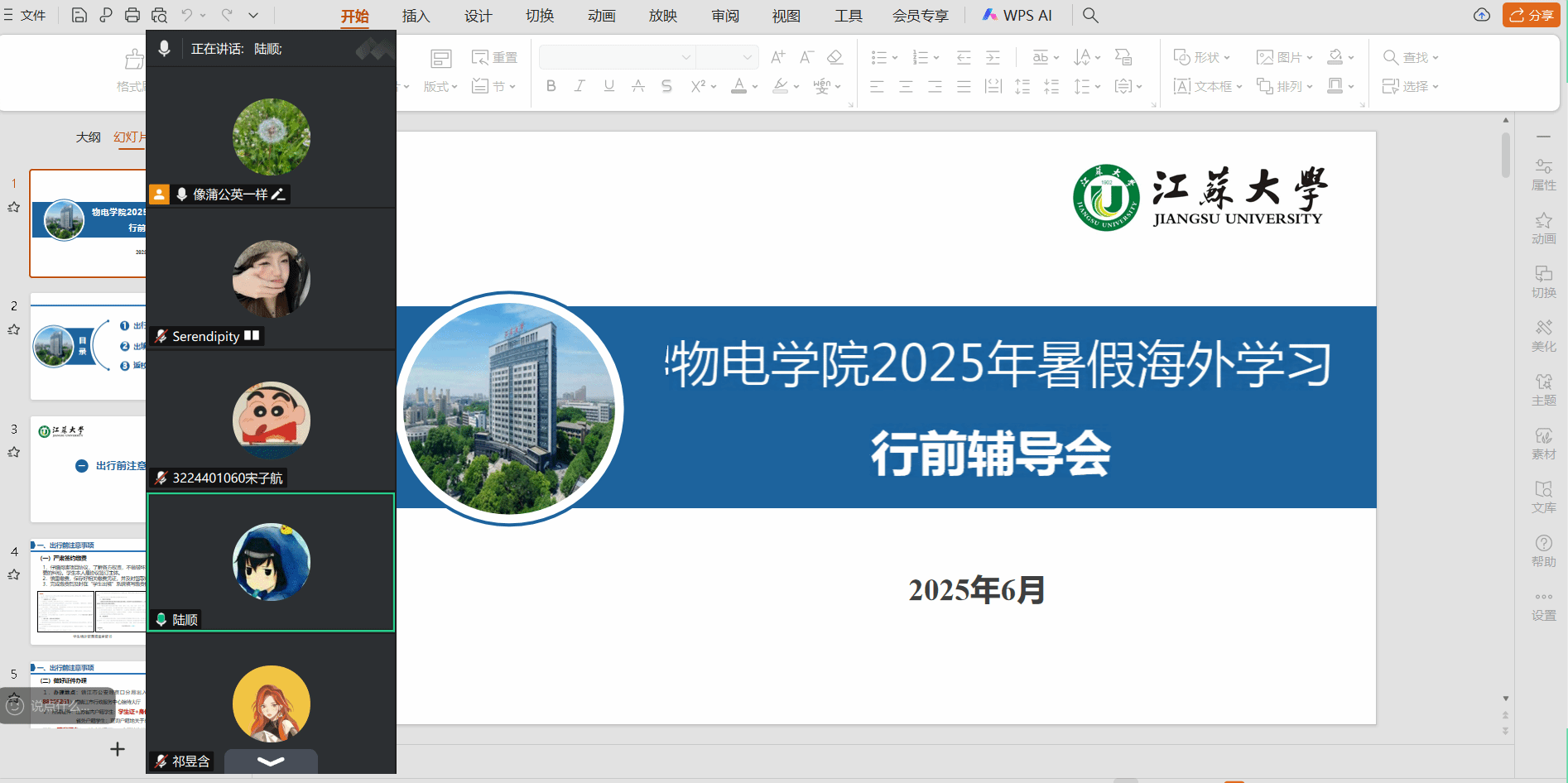Viewport: 1568px width, 783px height.
Task: Click the print icon in the top bar
Action: [132, 15]
